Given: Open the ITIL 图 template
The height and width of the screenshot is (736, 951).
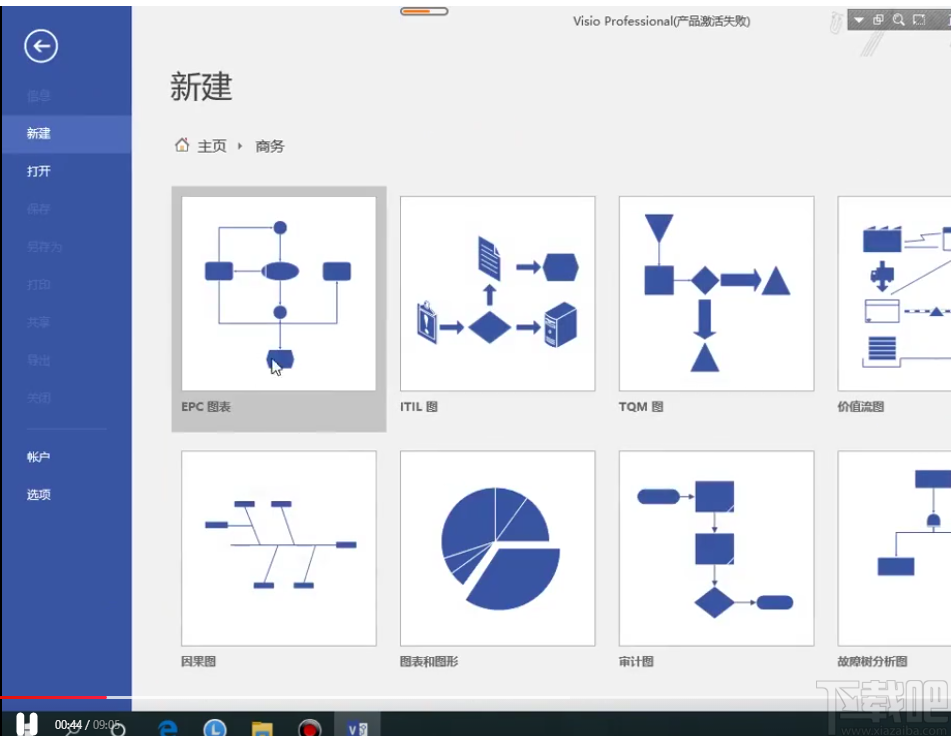Looking at the screenshot, I should [x=497, y=293].
